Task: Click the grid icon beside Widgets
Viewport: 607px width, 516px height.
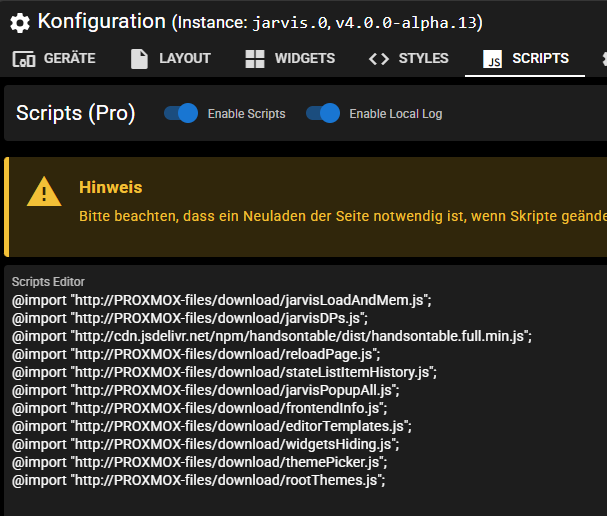Action: click(257, 59)
